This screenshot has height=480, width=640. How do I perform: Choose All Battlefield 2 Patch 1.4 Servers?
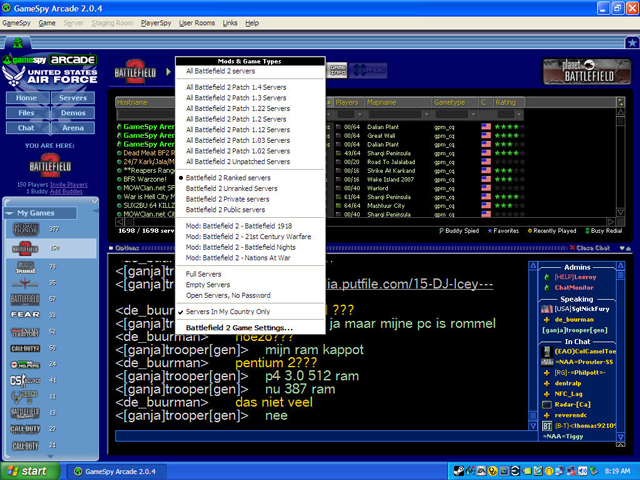coord(236,87)
